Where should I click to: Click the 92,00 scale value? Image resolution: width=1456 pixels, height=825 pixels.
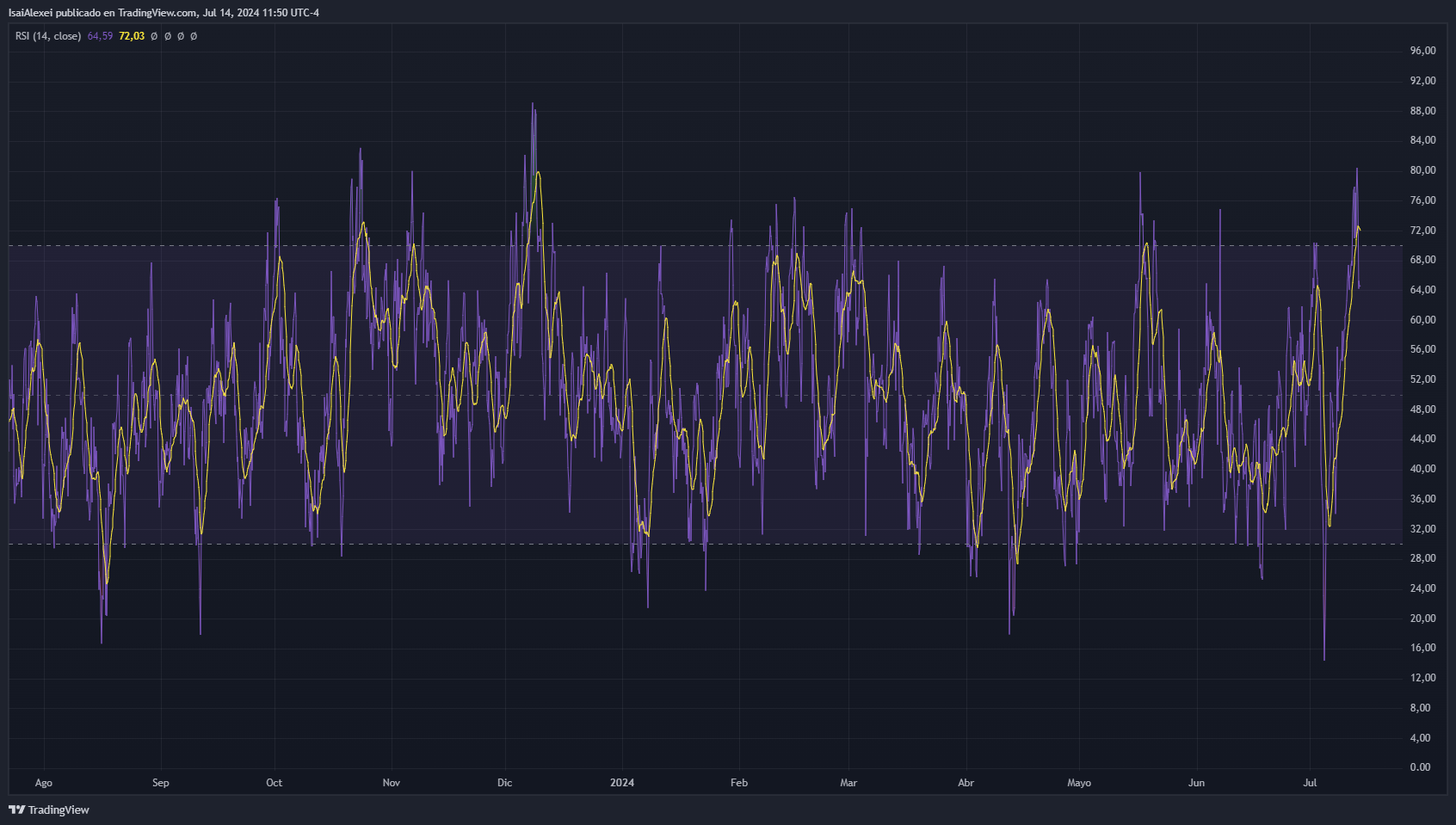click(x=1423, y=81)
